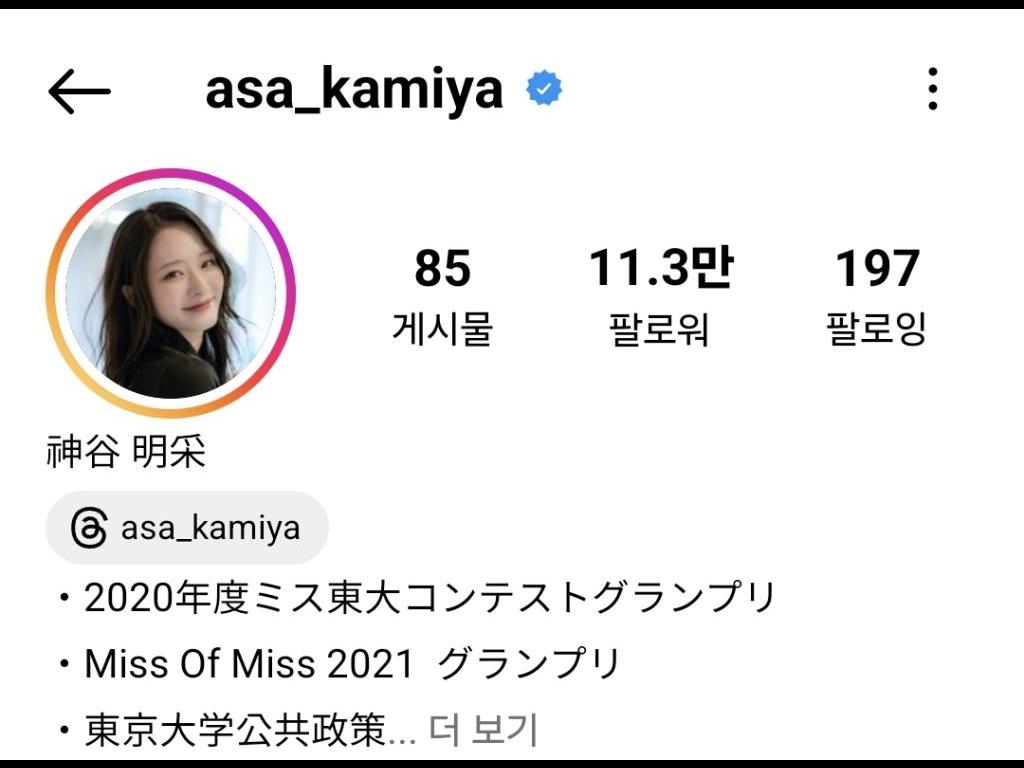The width and height of the screenshot is (1024, 768).
Task: Select the 게시물 label
Action: (x=442, y=328)
